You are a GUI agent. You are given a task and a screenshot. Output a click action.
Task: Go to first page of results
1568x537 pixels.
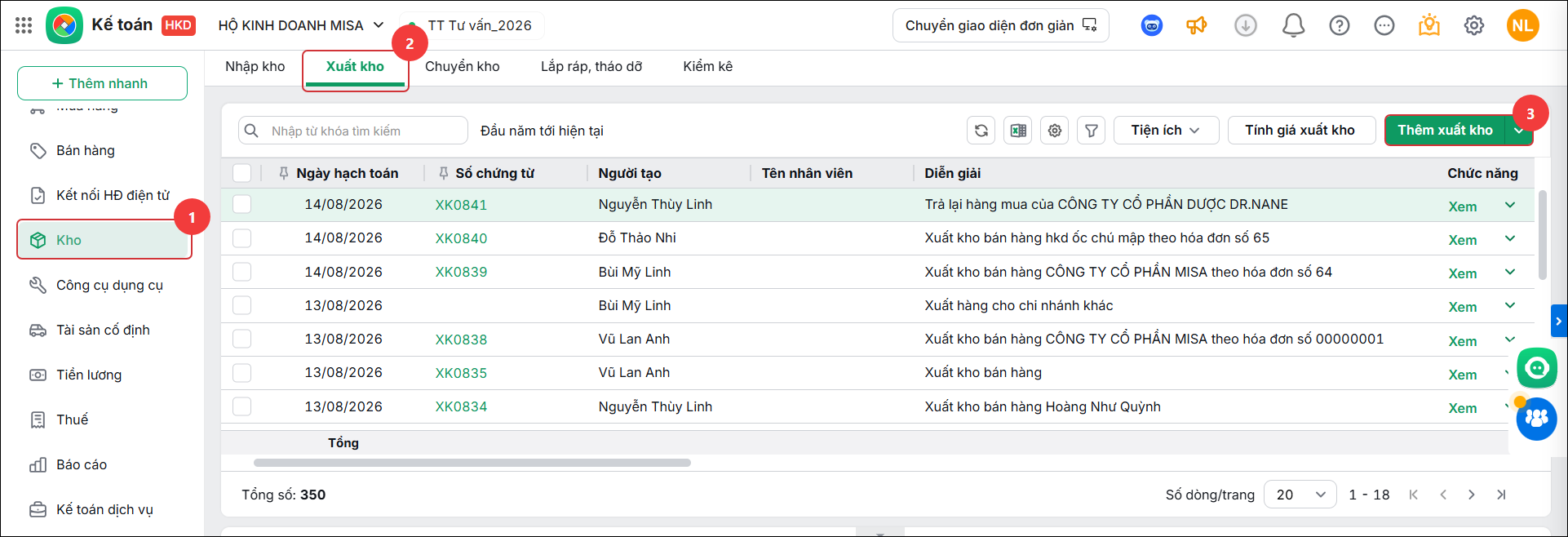tap(1414, 495)
